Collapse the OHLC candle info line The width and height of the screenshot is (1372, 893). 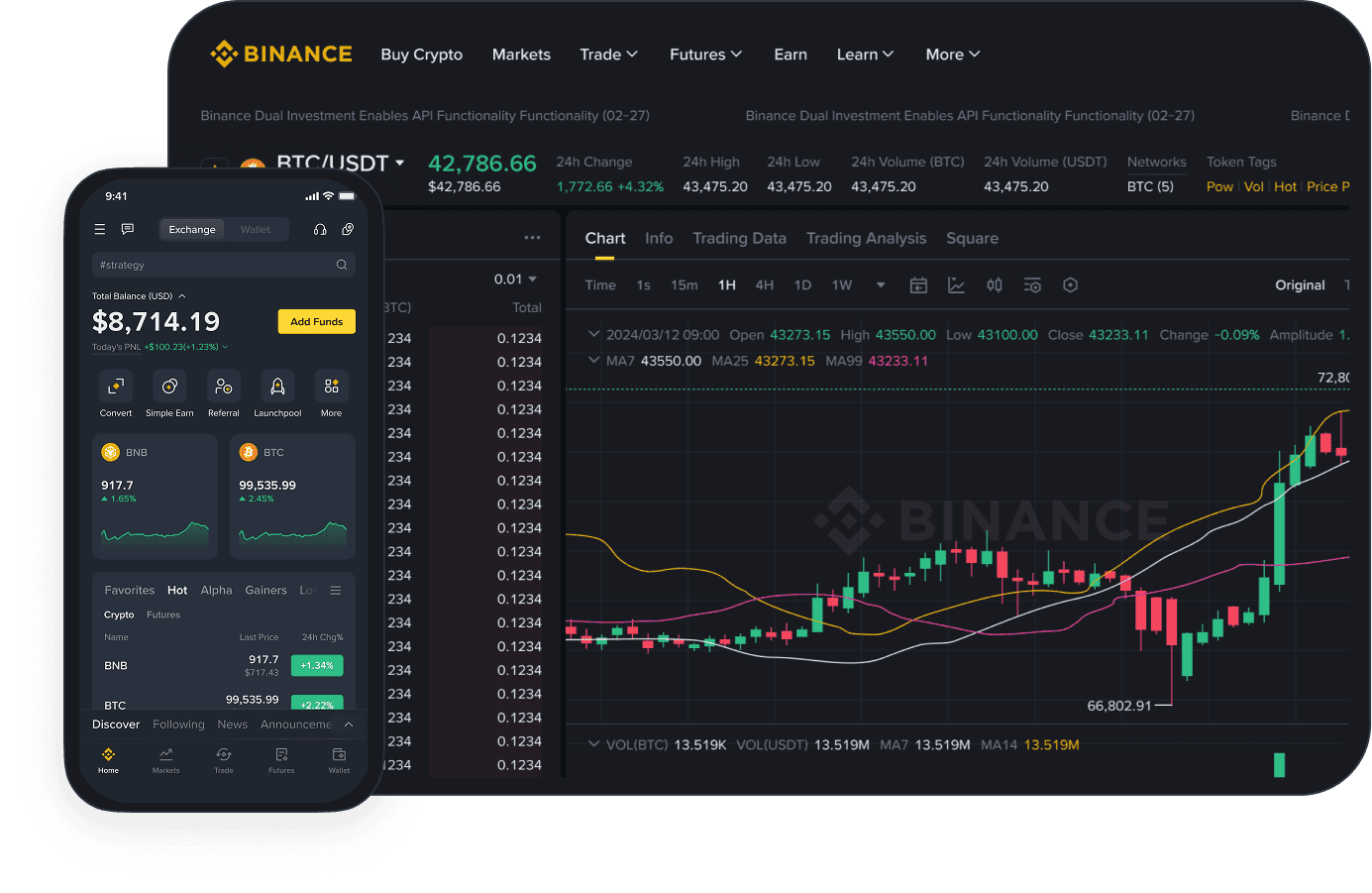point(594,334)
